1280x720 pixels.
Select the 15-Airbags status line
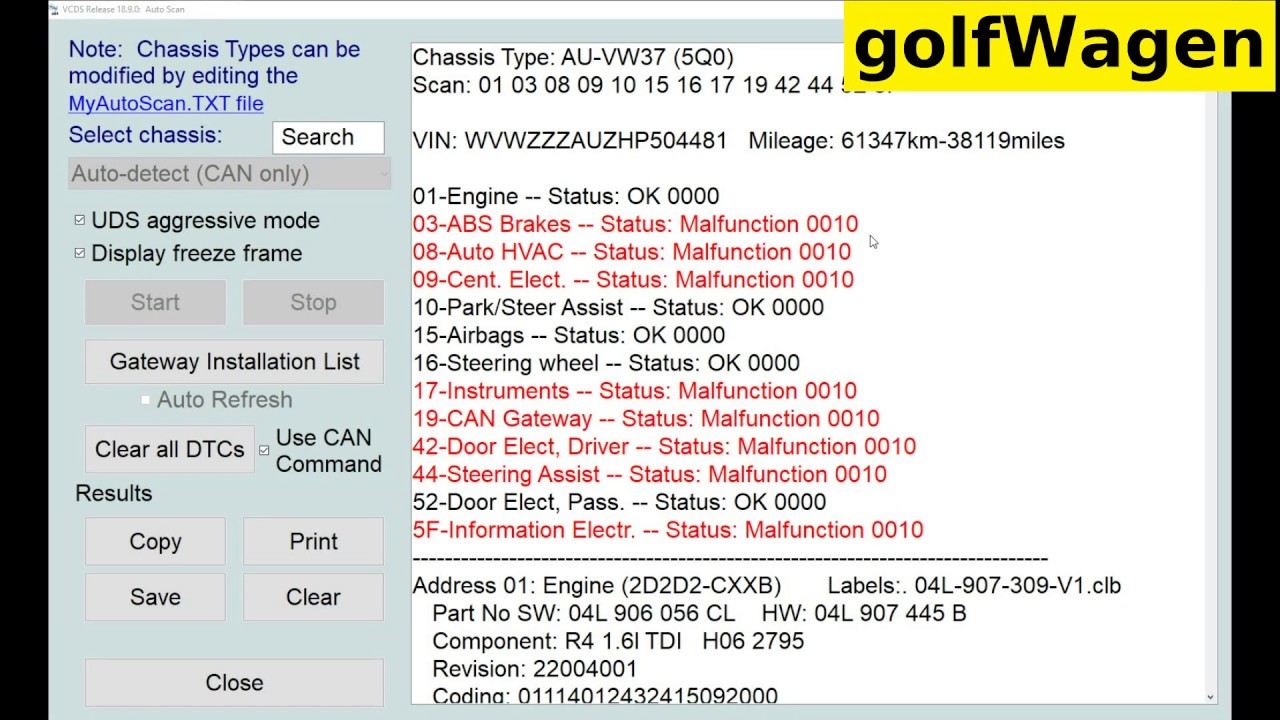(569, 335)
